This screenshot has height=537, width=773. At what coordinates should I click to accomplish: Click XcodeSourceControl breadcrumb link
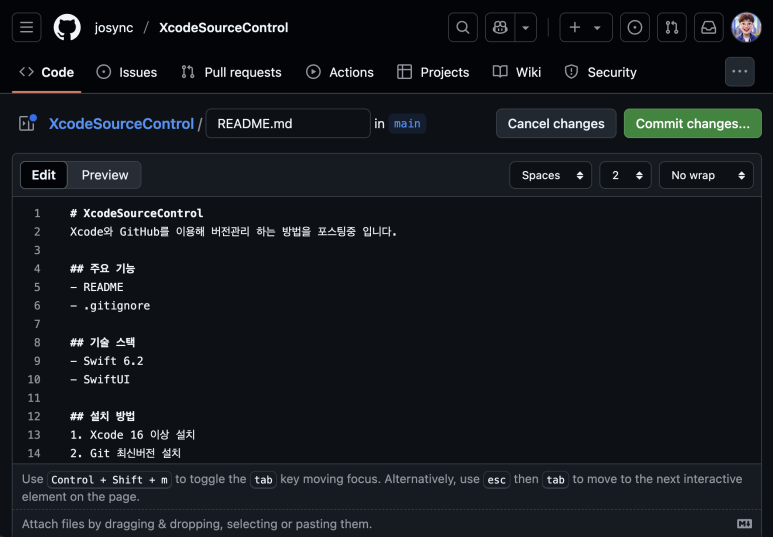tap(121, 123)
